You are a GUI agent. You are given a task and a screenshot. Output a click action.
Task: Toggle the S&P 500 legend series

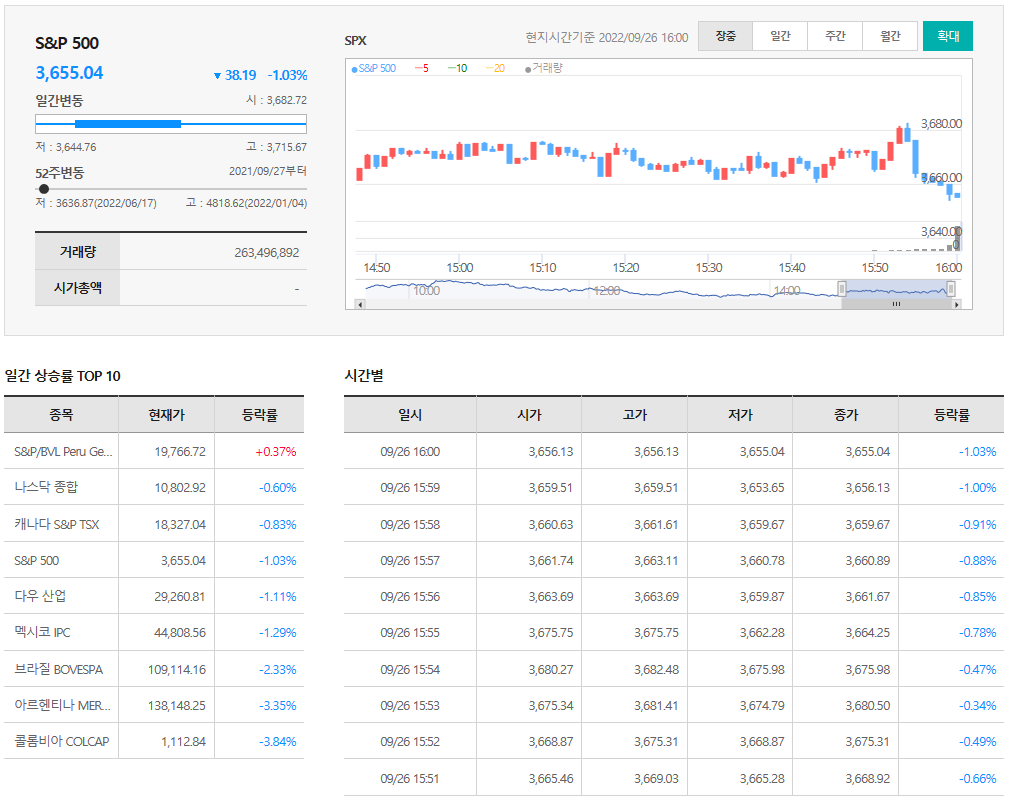(x=374, y=68)
